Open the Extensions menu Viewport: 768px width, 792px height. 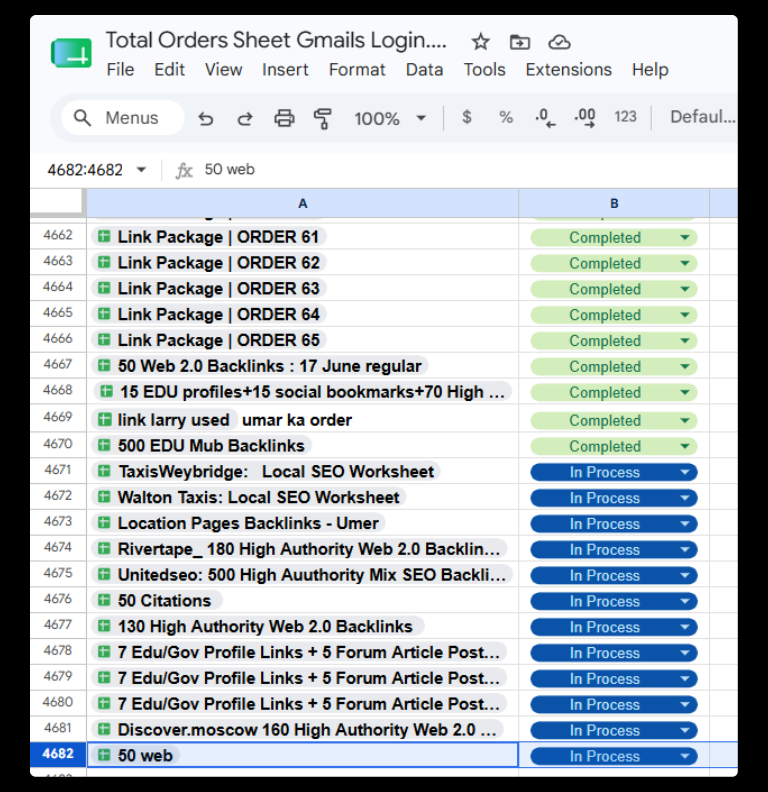(x=568, y=69)
